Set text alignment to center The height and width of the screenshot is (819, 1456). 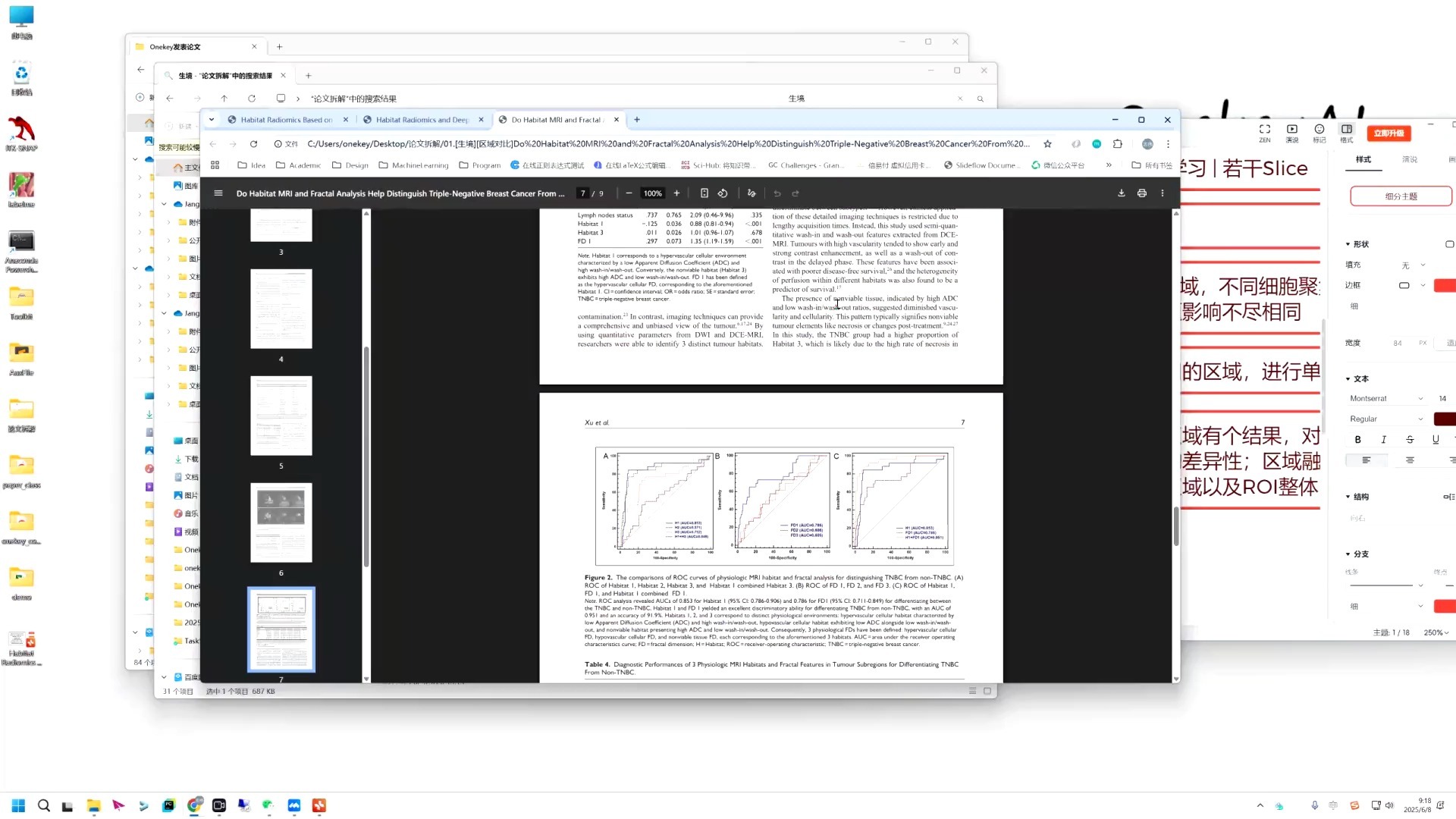(1410, 460)
